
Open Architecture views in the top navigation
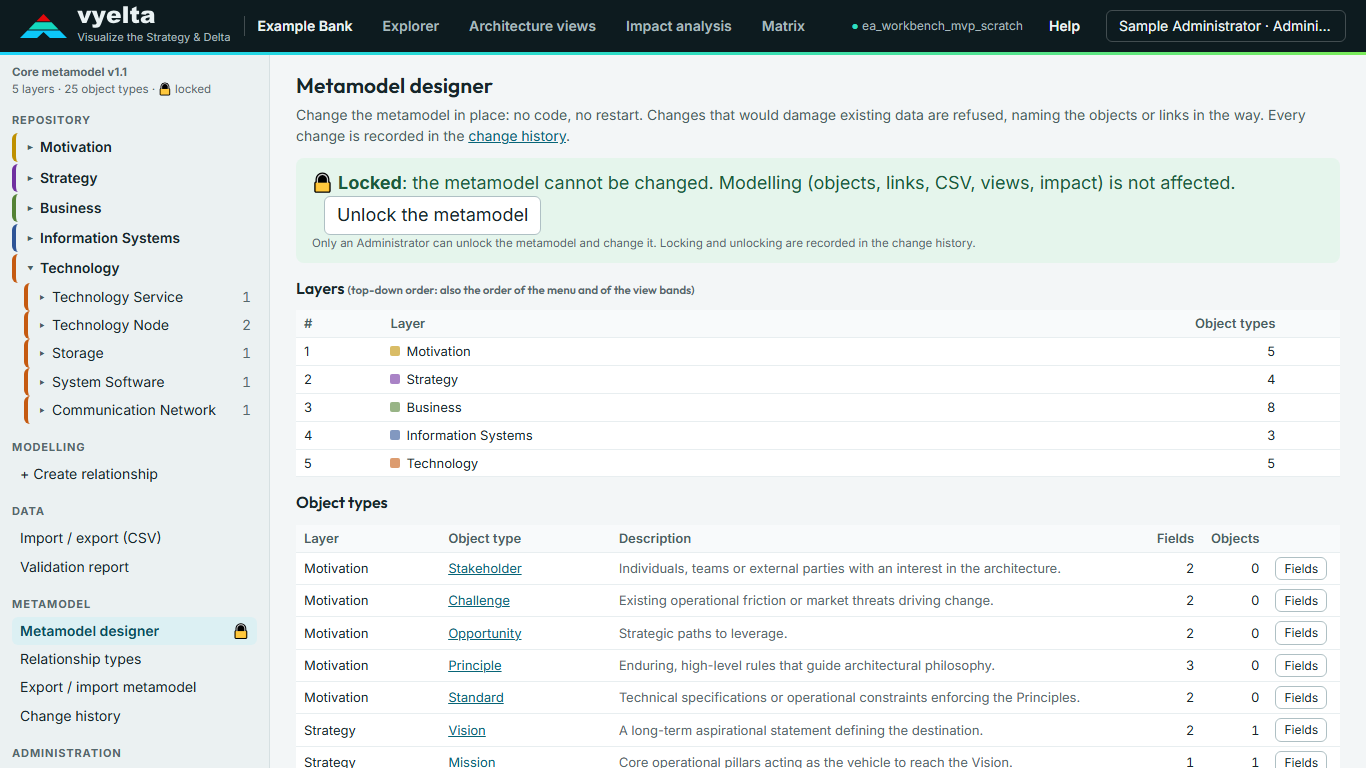(532, 26)
